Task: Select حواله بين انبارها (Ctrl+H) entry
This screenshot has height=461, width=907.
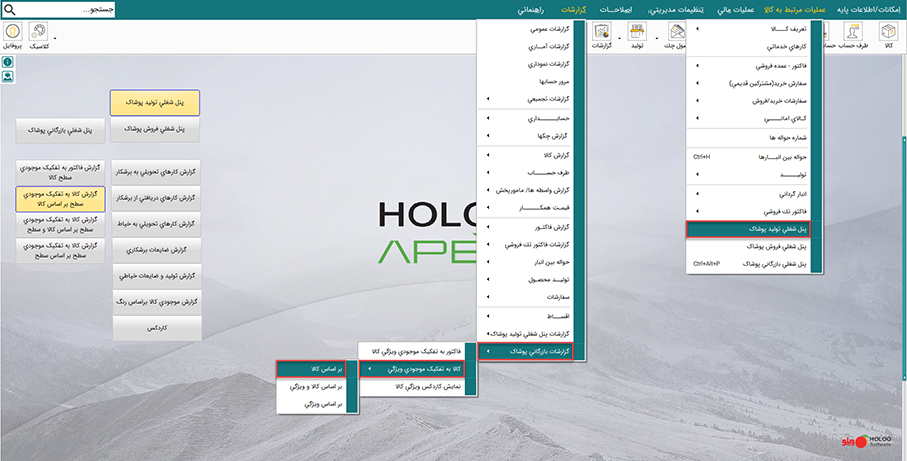Action: [x=749, y=157]
